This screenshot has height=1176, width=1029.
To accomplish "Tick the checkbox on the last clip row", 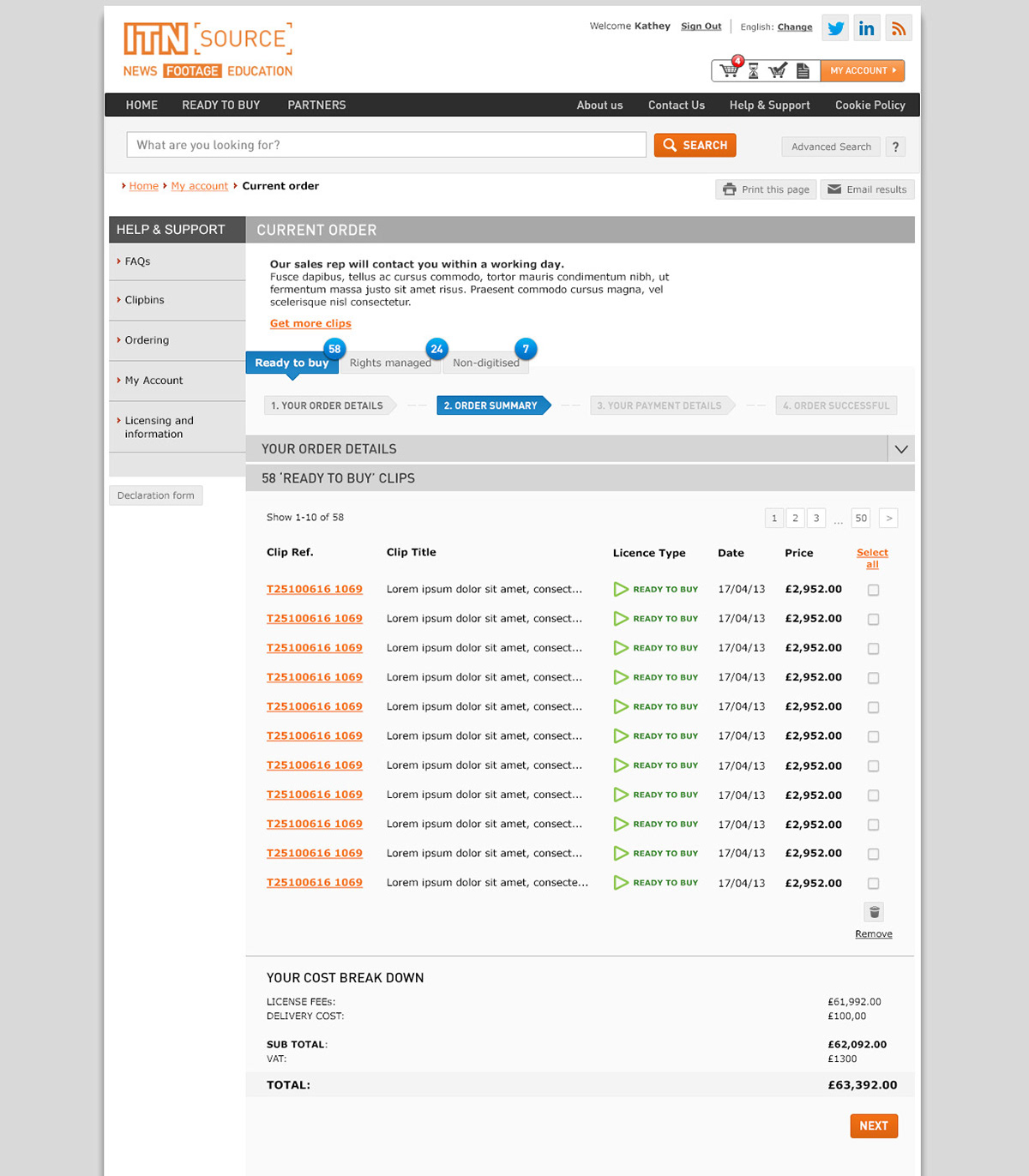I will pos(873,883).
